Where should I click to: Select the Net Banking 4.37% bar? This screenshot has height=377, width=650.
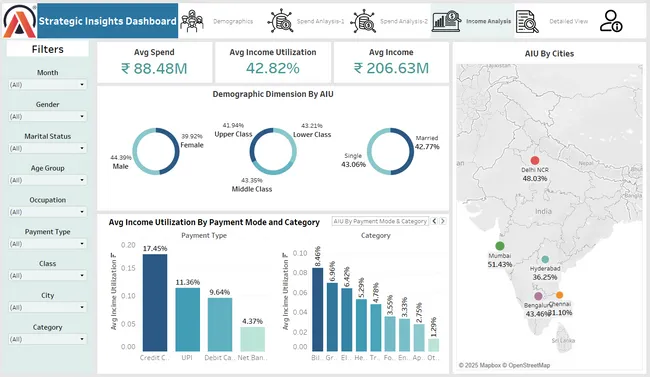(x=252, y=339)
